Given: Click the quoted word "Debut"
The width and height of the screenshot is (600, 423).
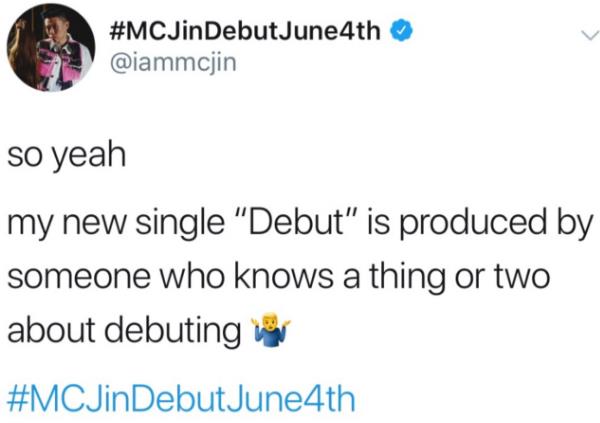Looking at the screenshot, I should (299, 223).
